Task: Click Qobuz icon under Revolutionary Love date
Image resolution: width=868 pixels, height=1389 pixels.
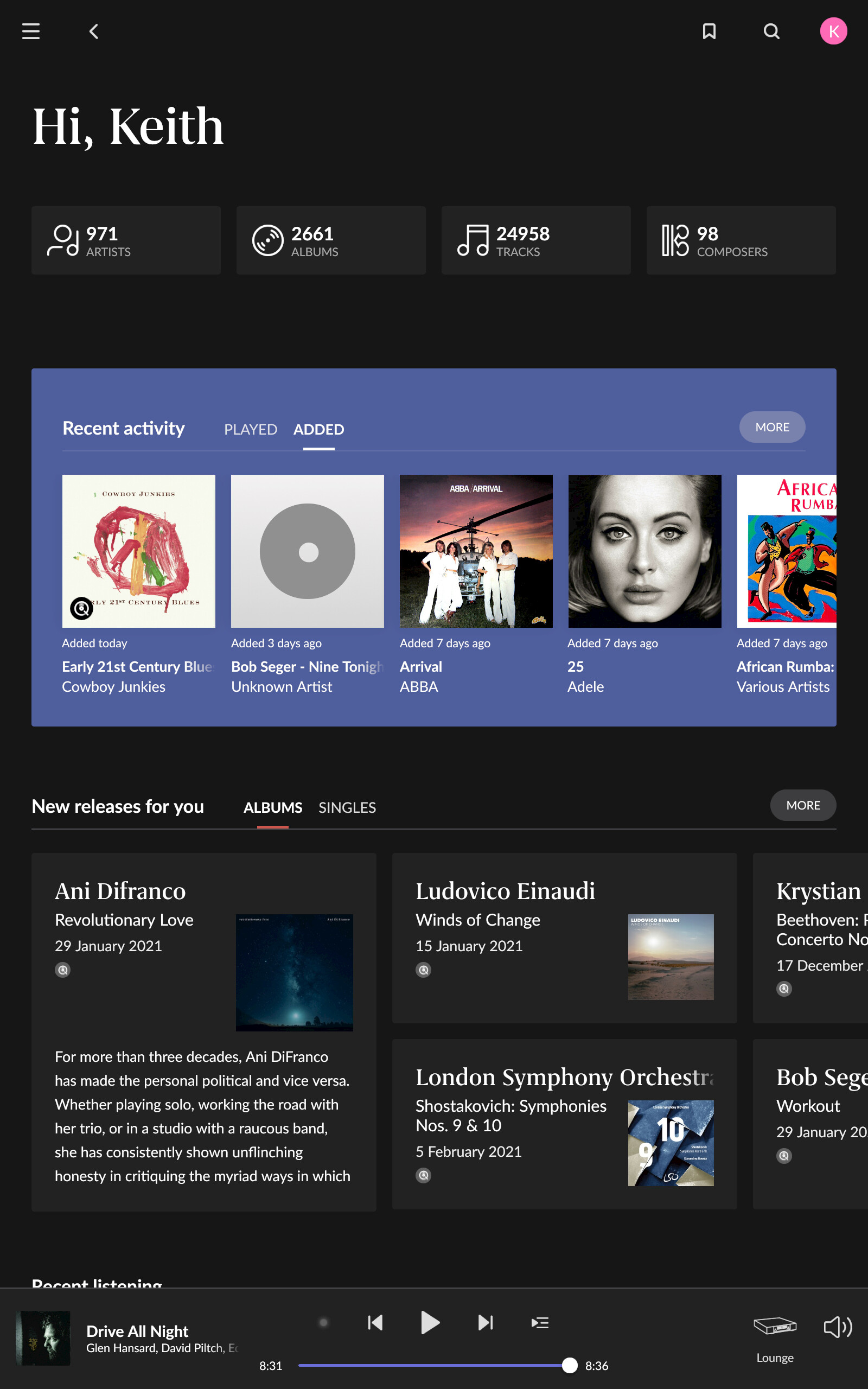Action: [62, 970]
